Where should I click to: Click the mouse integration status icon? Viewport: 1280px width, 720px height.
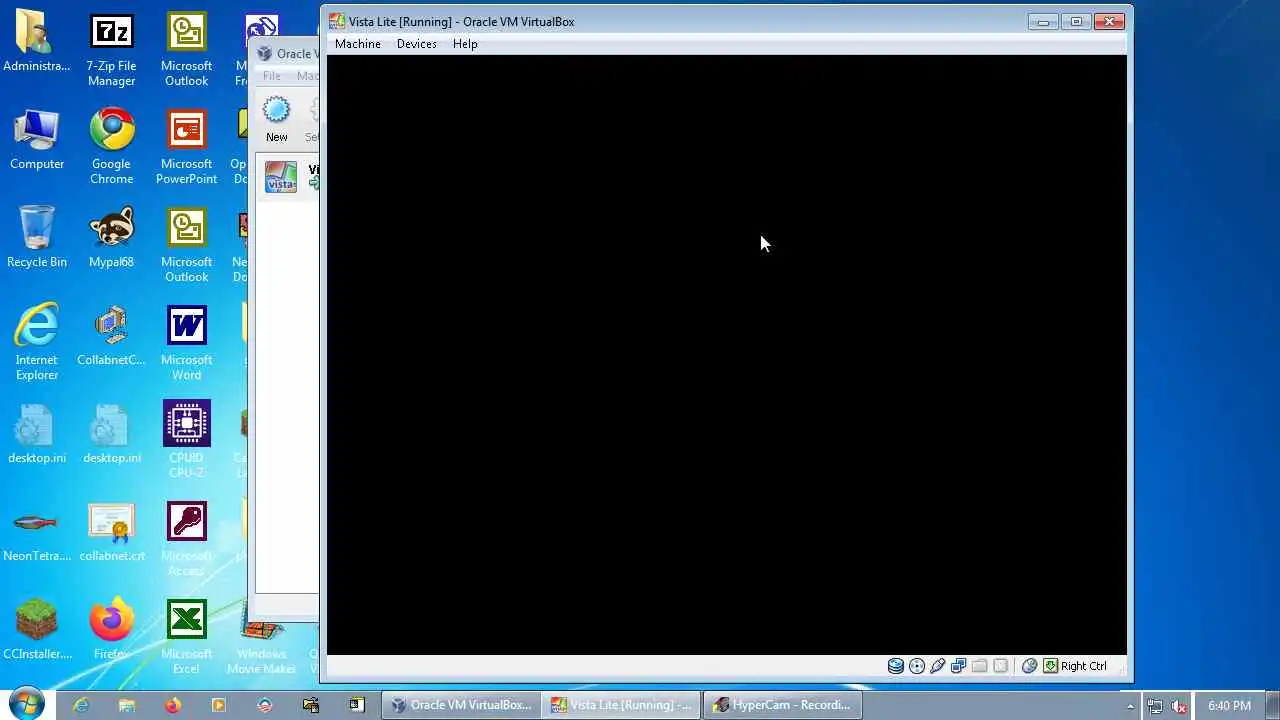pyautogui.click(x=1029, y=666)
